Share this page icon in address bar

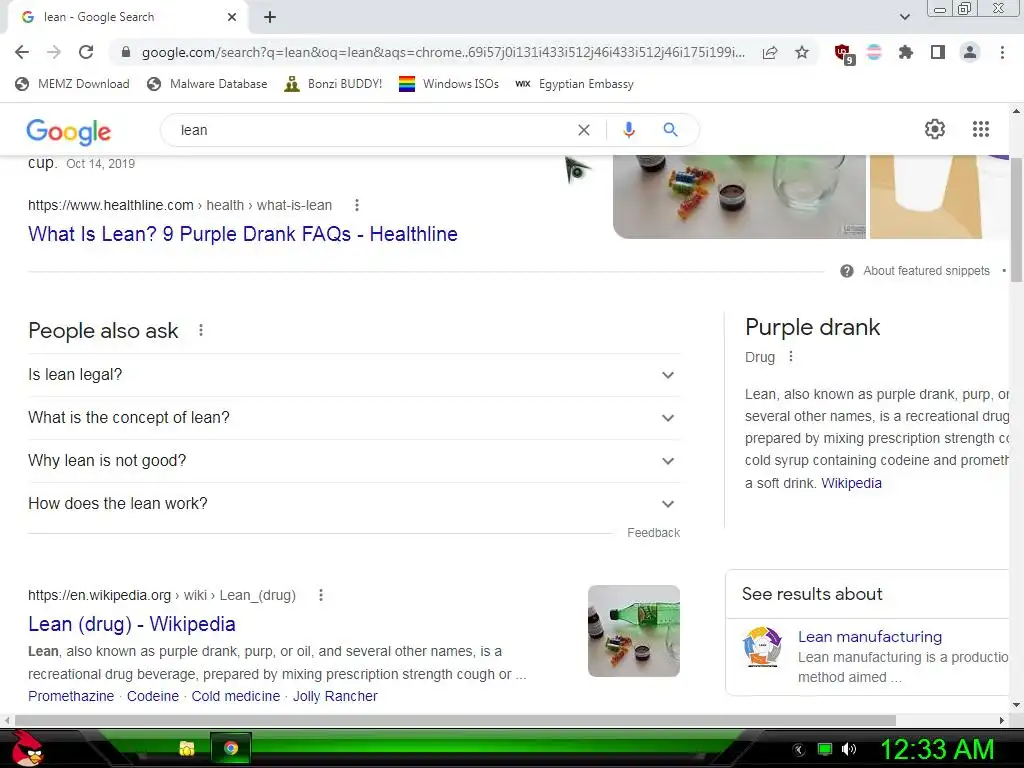770,52
